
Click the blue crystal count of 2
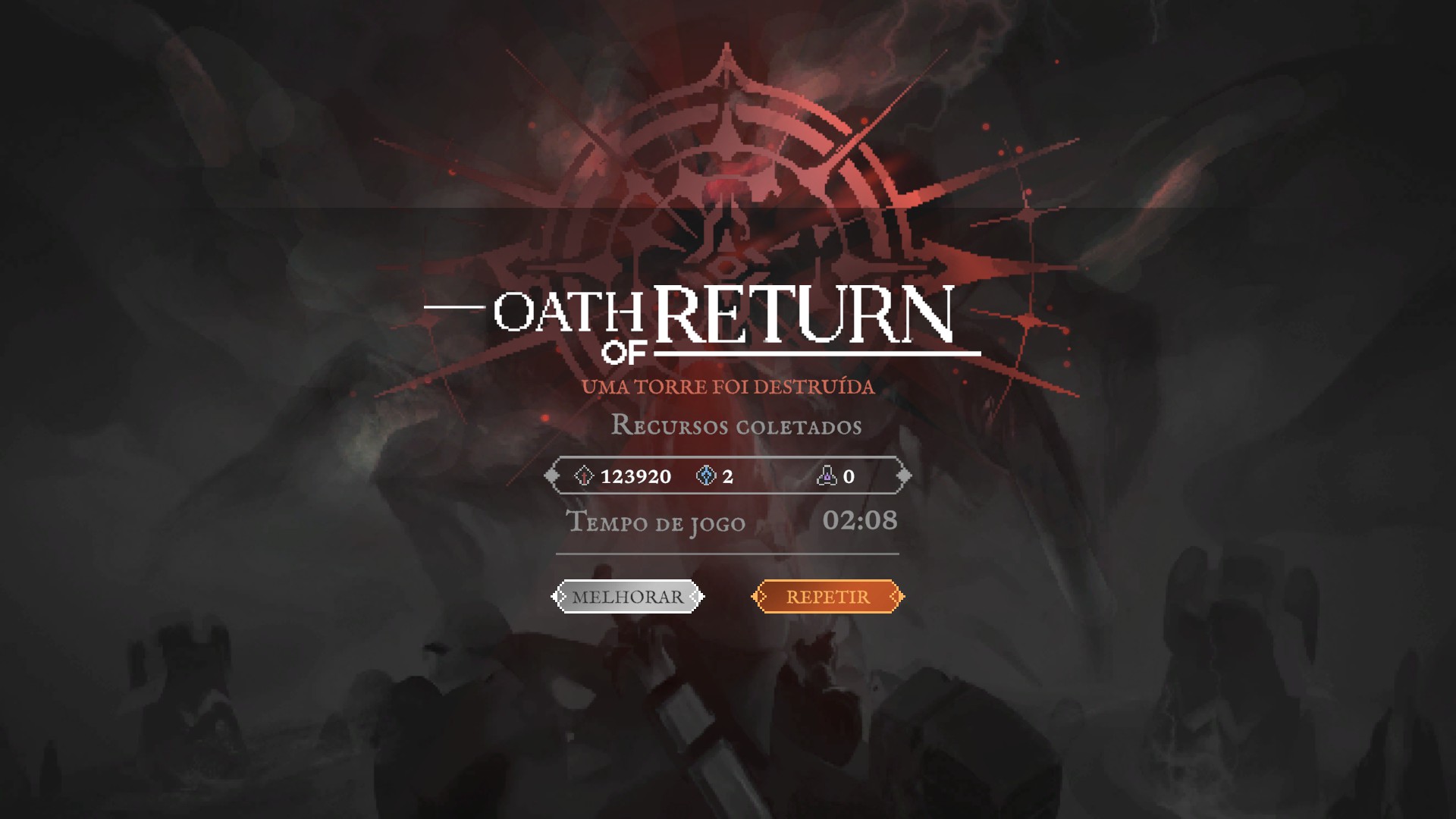click(x=727, y=476)
